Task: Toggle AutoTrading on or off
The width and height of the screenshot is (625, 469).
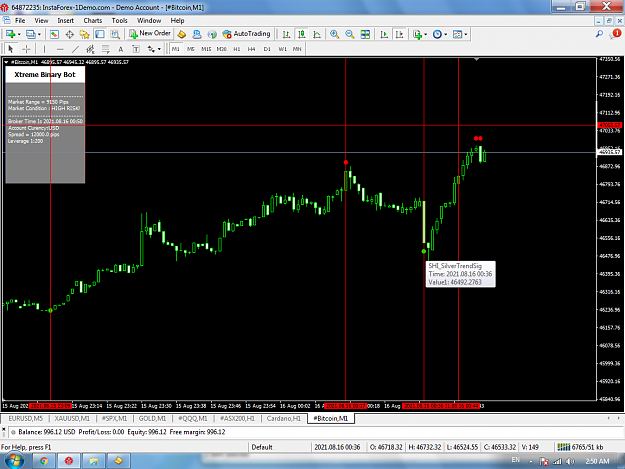Action: pyautogui.click(x=247, y=34)
